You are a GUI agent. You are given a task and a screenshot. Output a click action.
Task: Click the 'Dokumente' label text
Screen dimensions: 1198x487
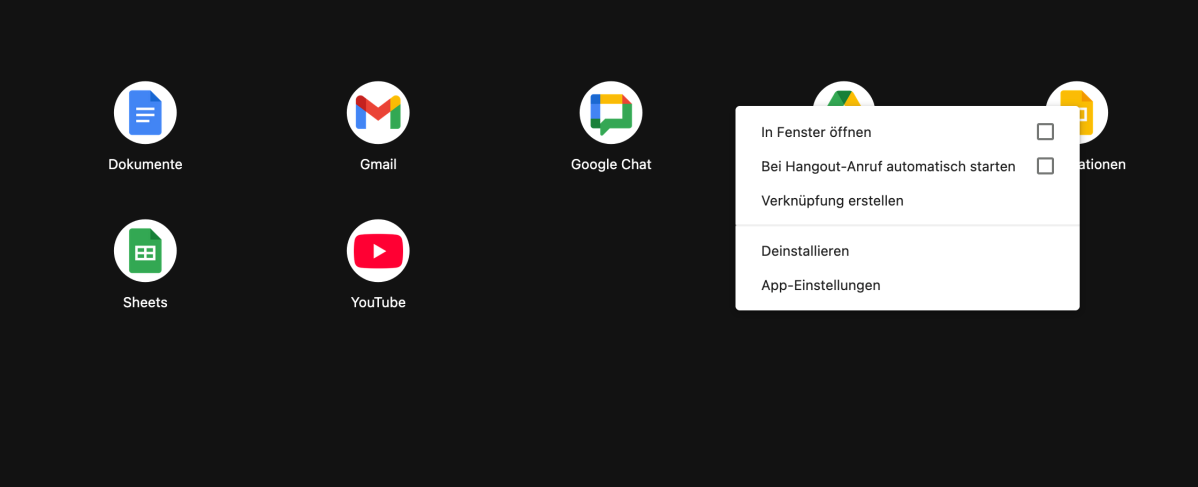[x=145, y=164]
